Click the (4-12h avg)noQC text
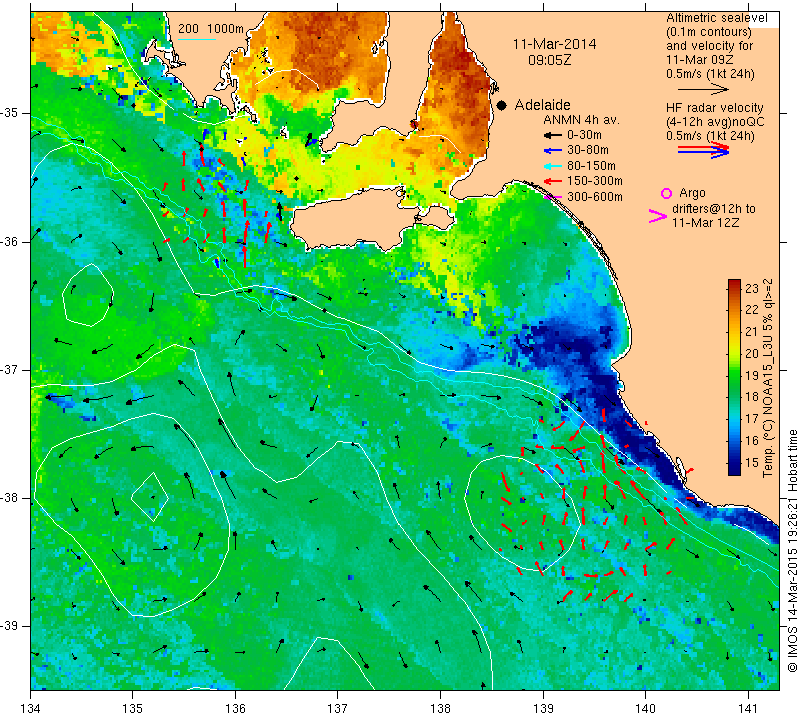Viewport: 800px width, 720px height. pos(715,122)
